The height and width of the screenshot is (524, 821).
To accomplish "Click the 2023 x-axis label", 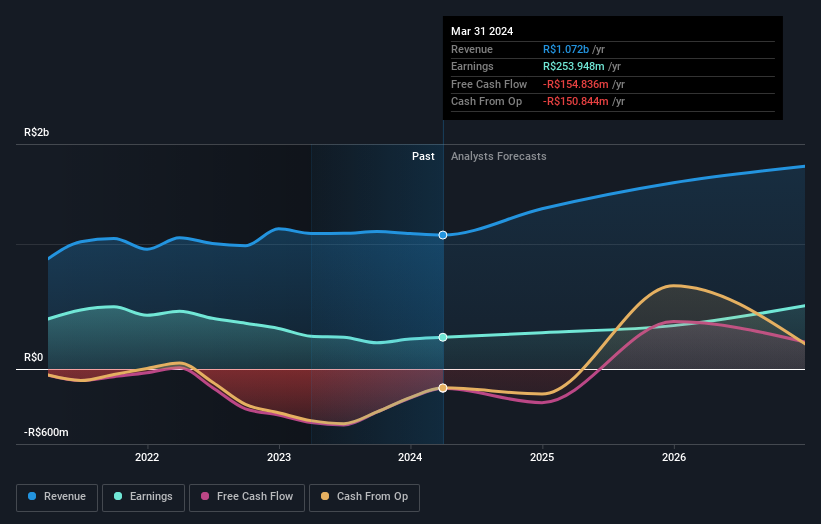I will coord(279,457).
